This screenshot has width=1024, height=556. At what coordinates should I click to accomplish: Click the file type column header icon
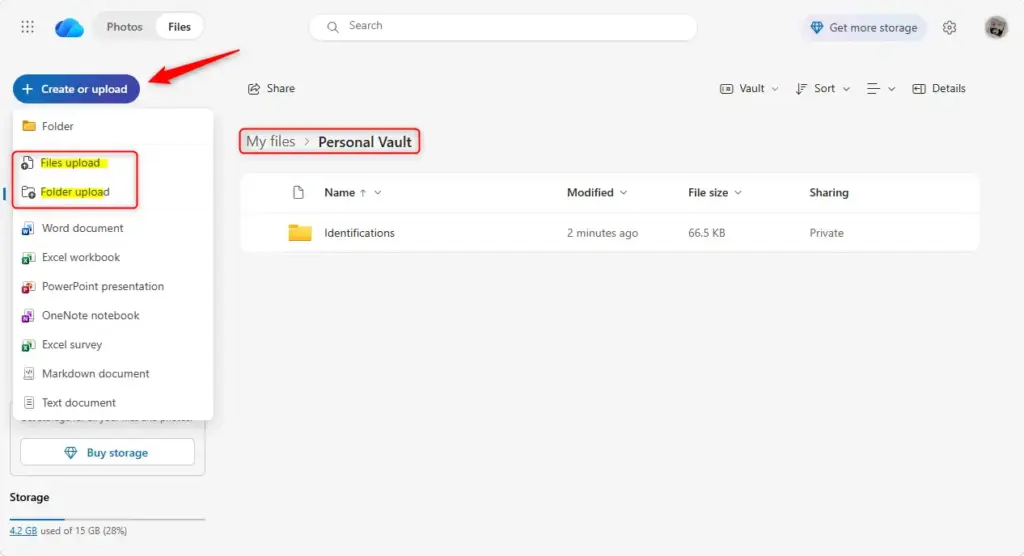pos(298,192)
